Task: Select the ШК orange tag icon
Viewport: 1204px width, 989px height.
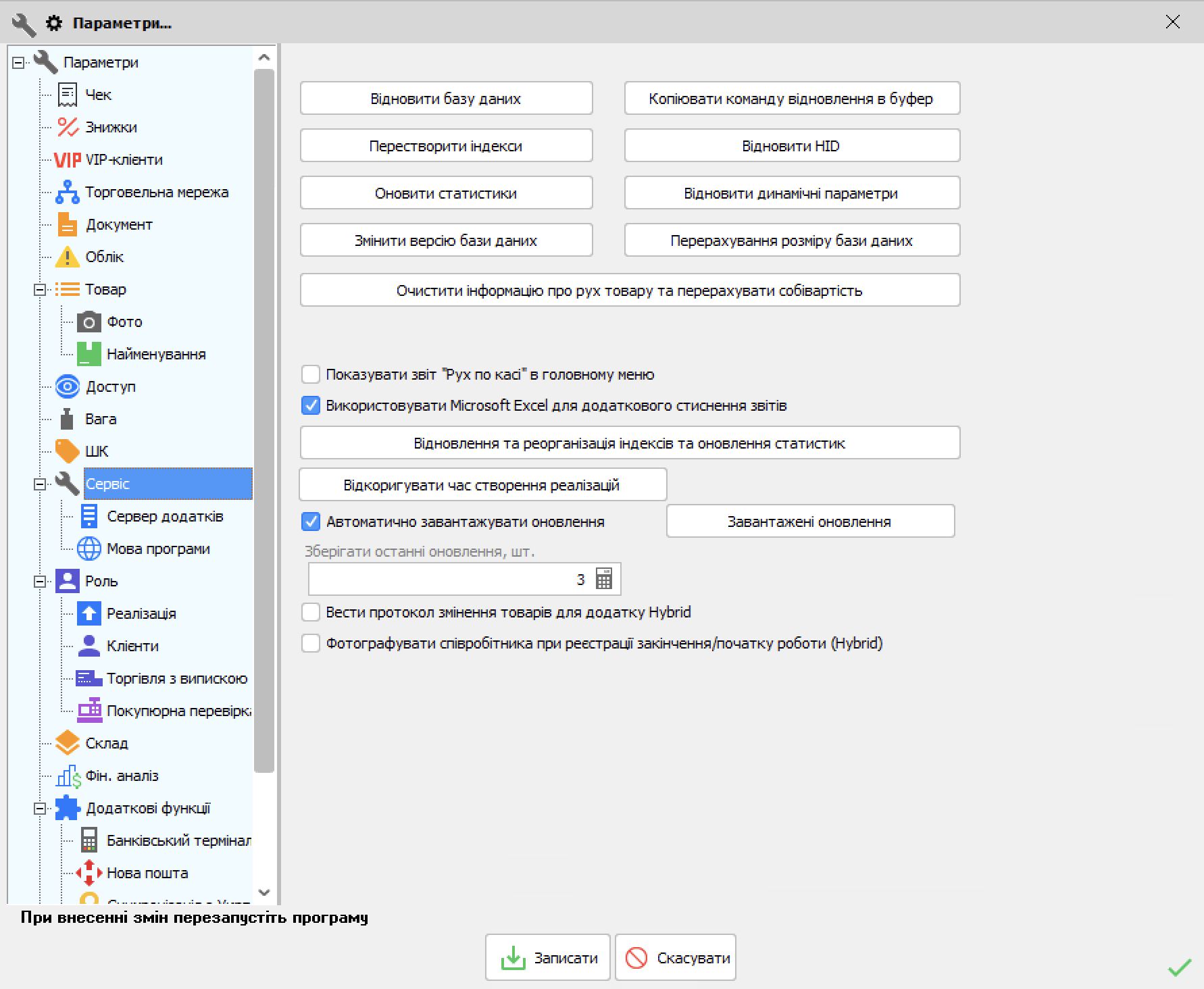Action: click(x=67, y=451)
